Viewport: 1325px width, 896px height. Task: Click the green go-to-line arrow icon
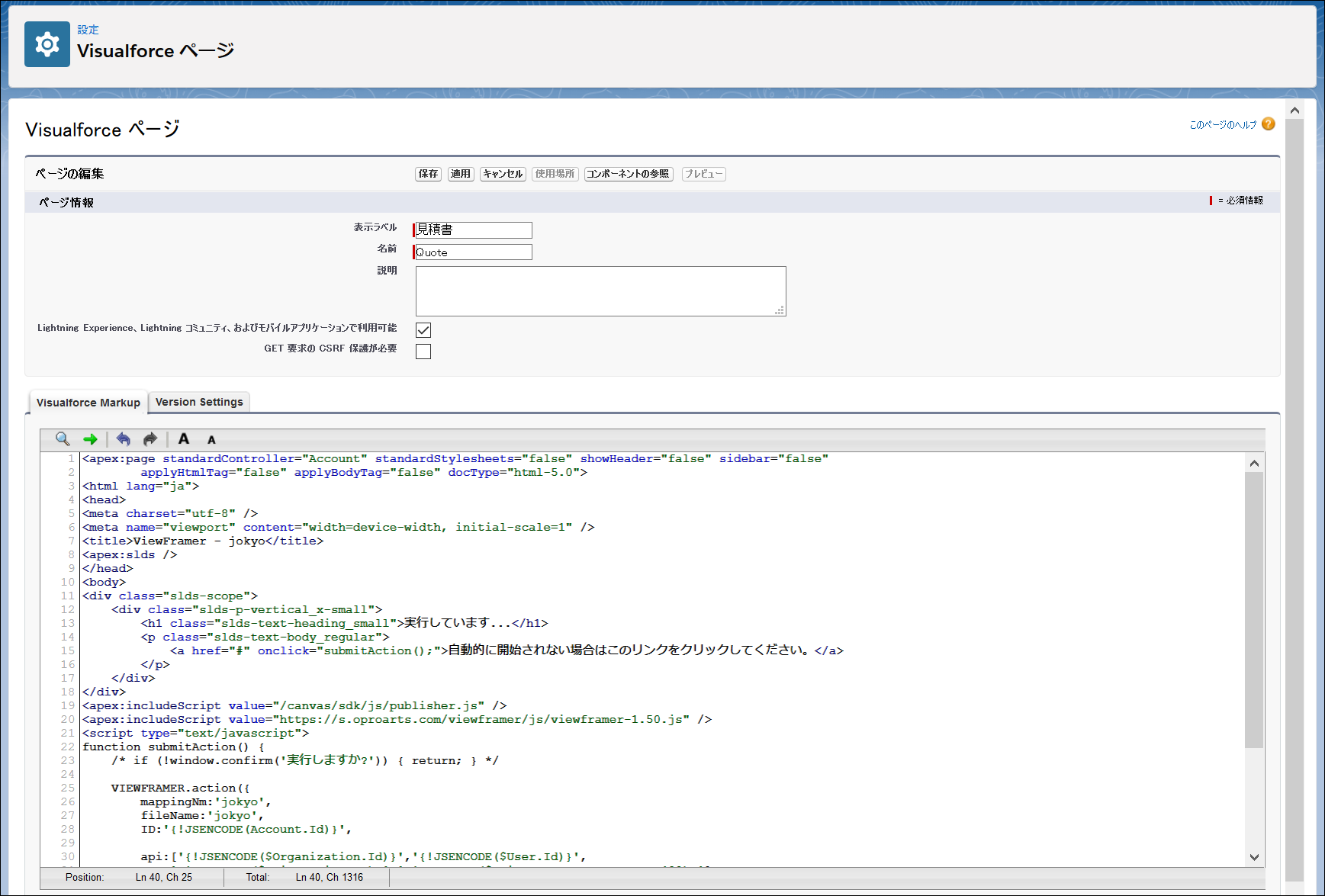[x=90, y=439]
